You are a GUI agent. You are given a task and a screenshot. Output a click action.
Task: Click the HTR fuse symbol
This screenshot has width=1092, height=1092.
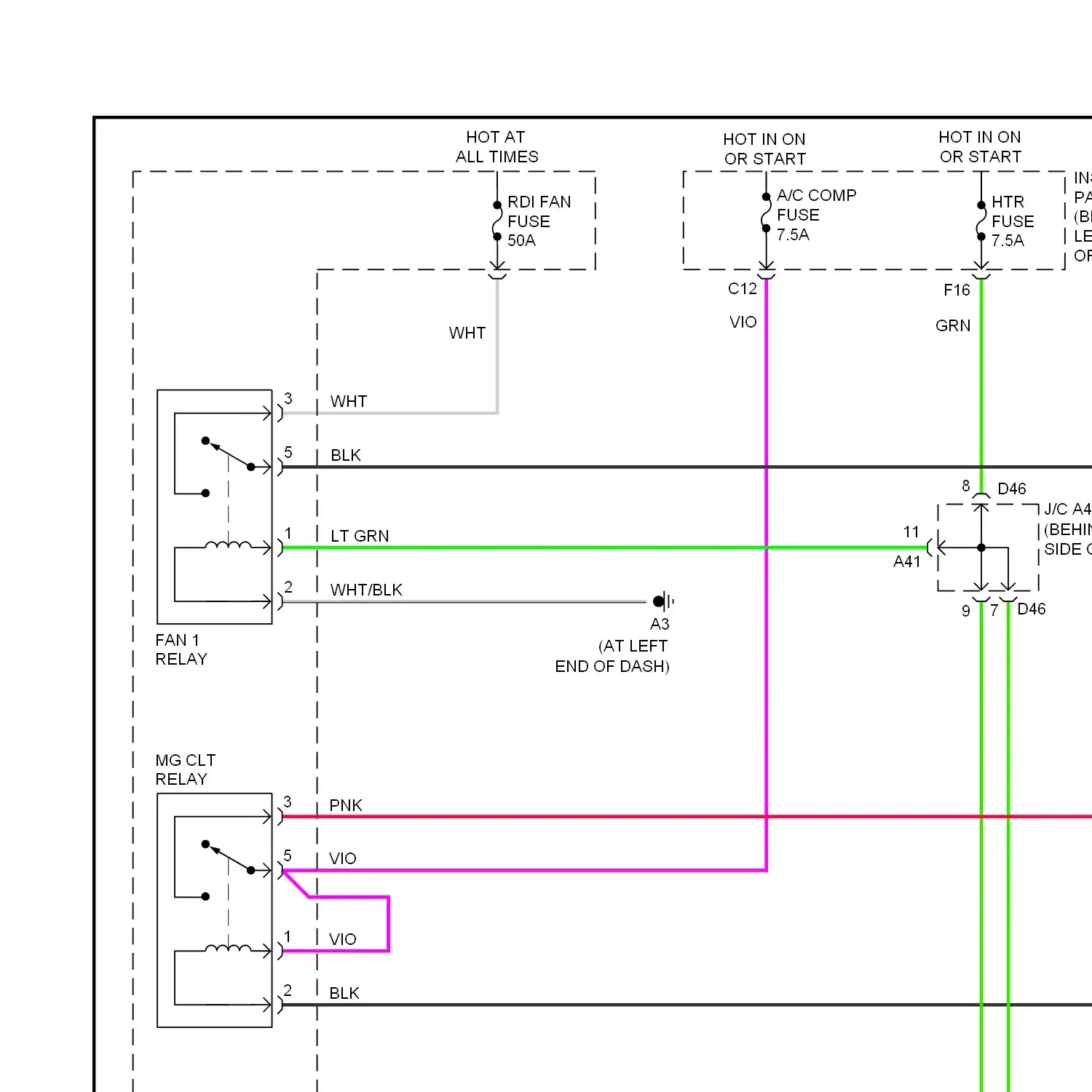981,221
